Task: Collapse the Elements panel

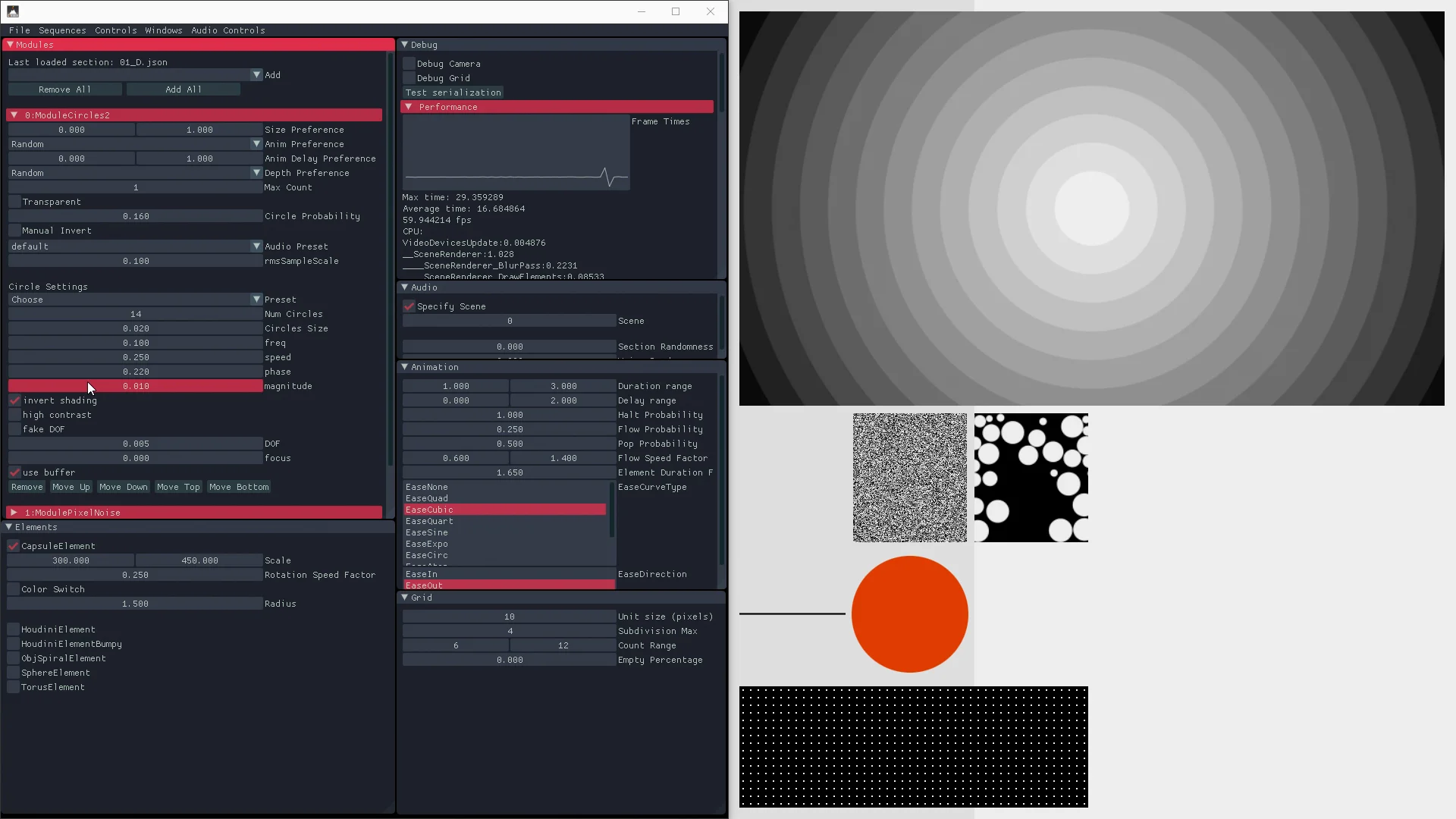Action: (8, 527)
